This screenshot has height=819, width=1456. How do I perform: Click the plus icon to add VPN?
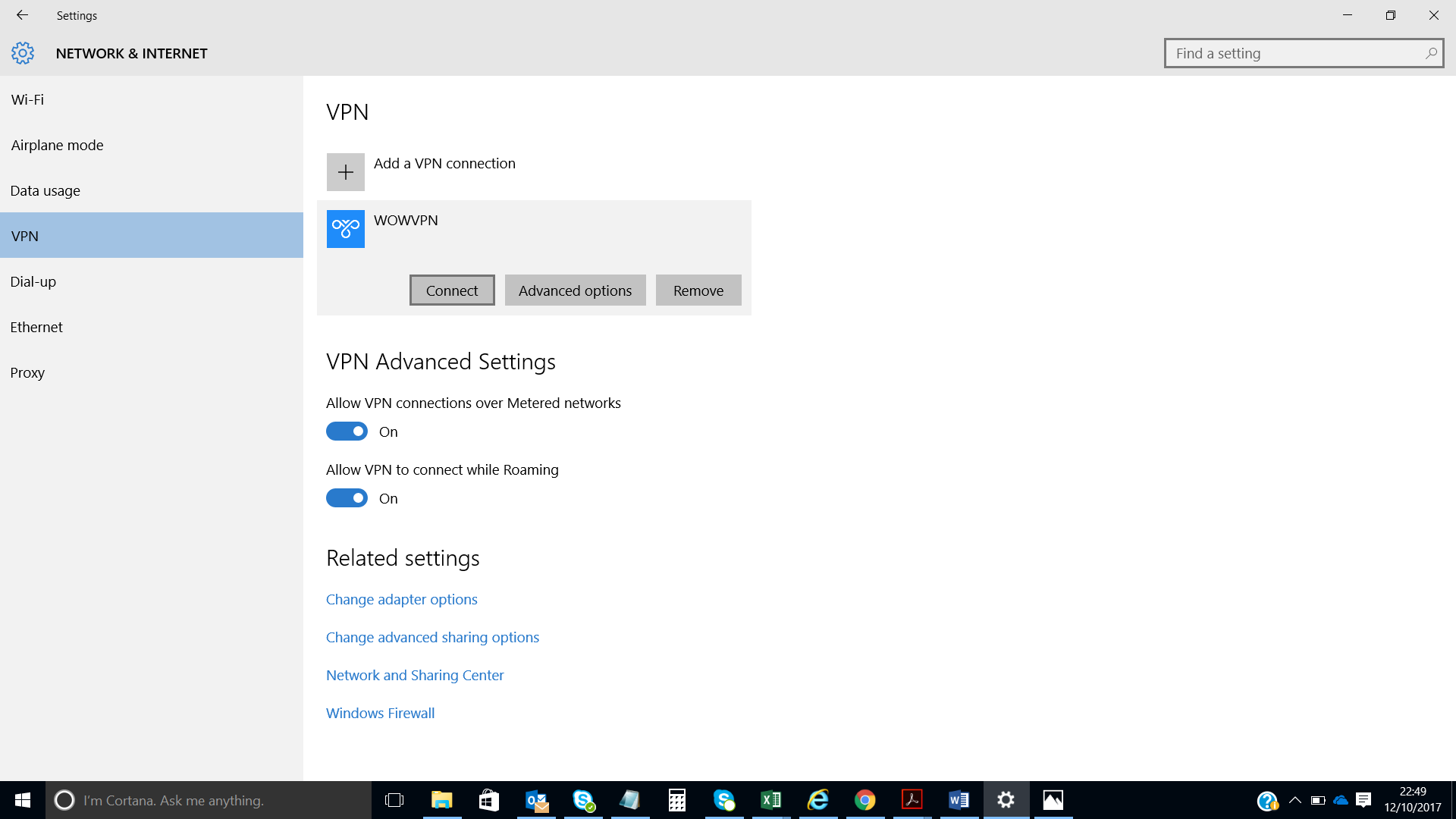[345, 172]
